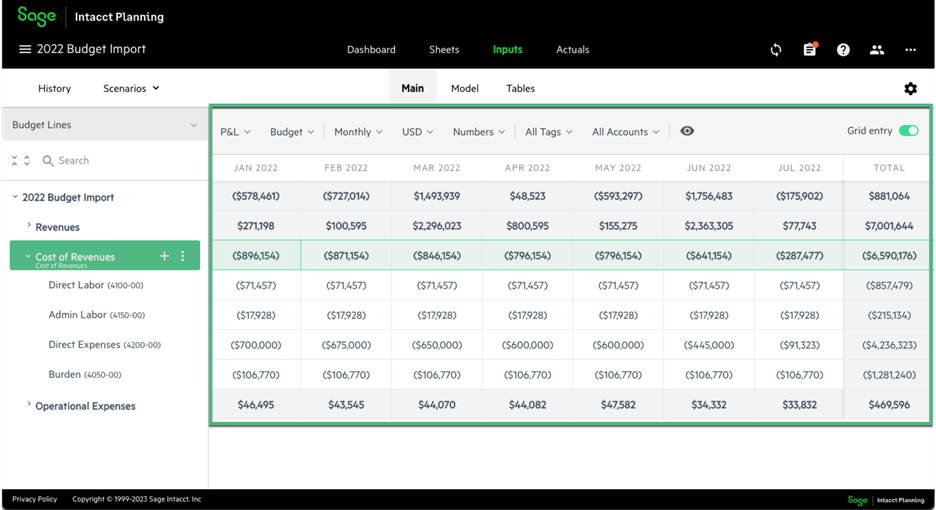Viewport: 936px width, 510px height.
Task: Open Cost of Revenues three-dot options
Action: point(183,256)
